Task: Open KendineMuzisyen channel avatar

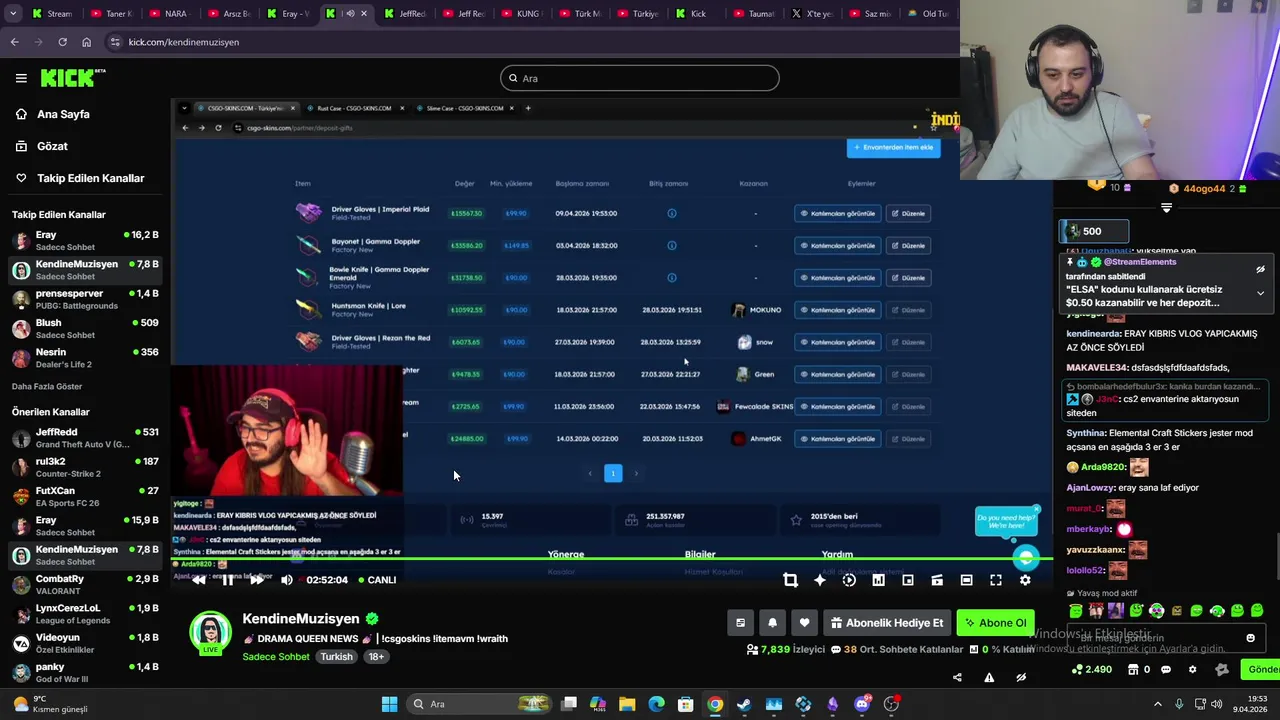Action: tap(210, 633)
